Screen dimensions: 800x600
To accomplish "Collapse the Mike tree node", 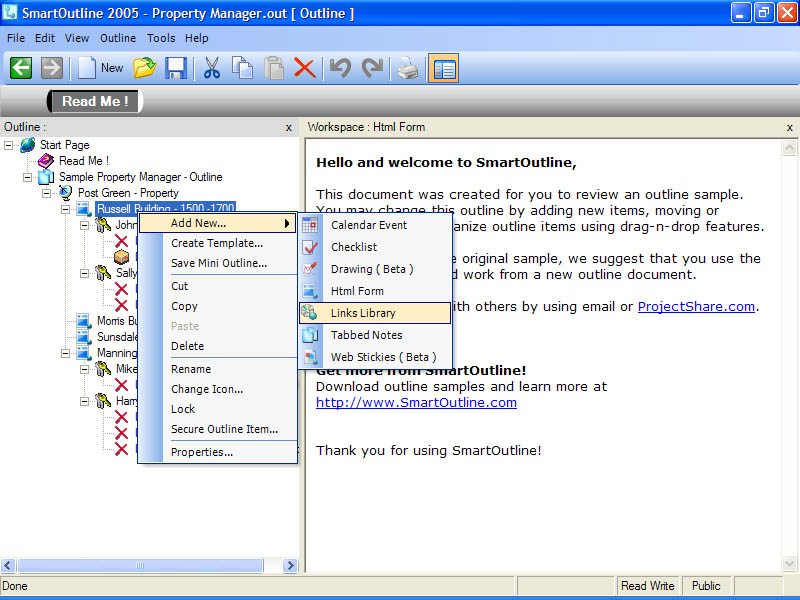I will point(85,369).
